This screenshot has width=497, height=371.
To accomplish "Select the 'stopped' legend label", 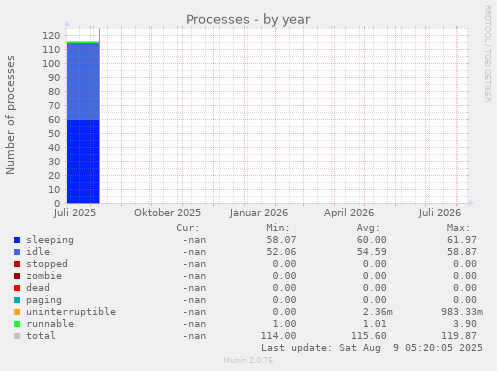I will click(x=47, y=264).
